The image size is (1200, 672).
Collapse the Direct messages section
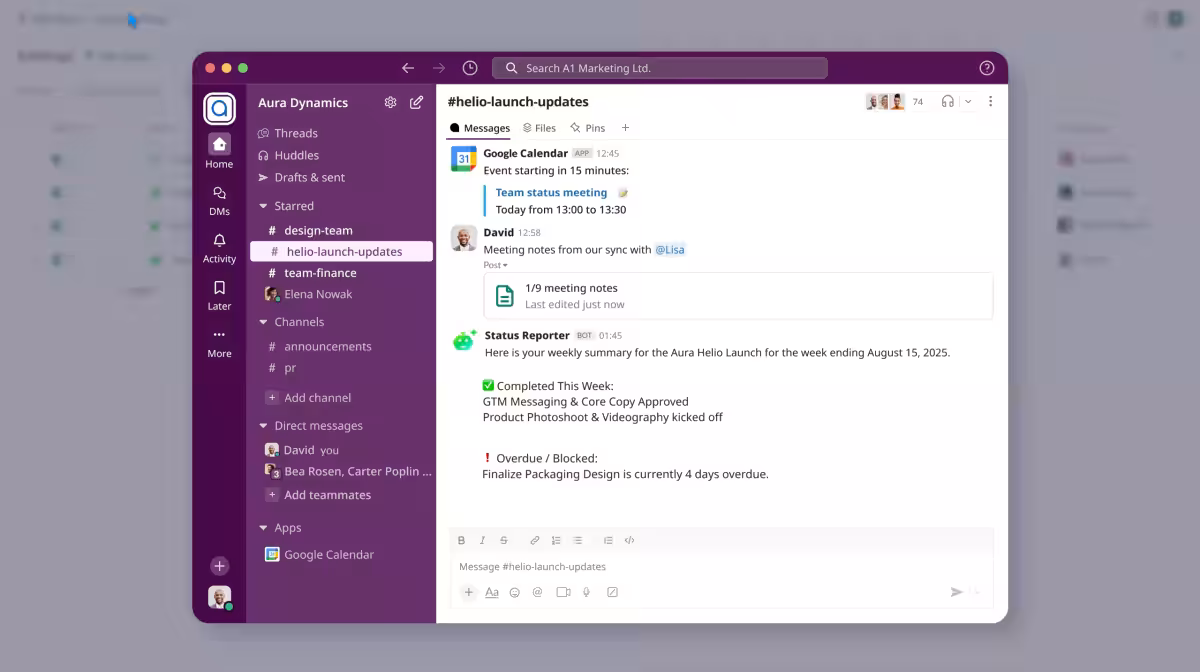264,426
